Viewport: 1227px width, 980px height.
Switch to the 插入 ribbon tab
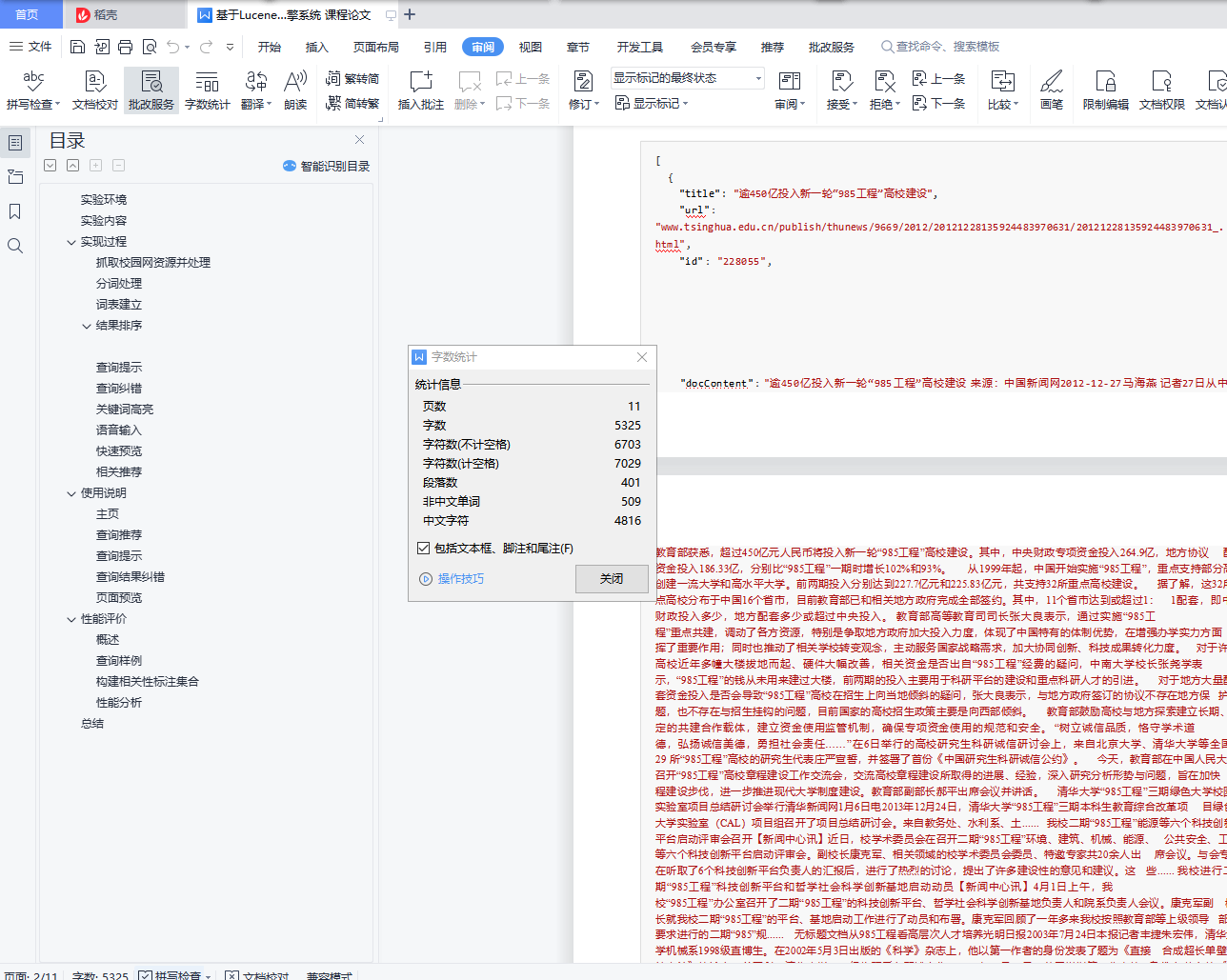(x=317, y=47)
